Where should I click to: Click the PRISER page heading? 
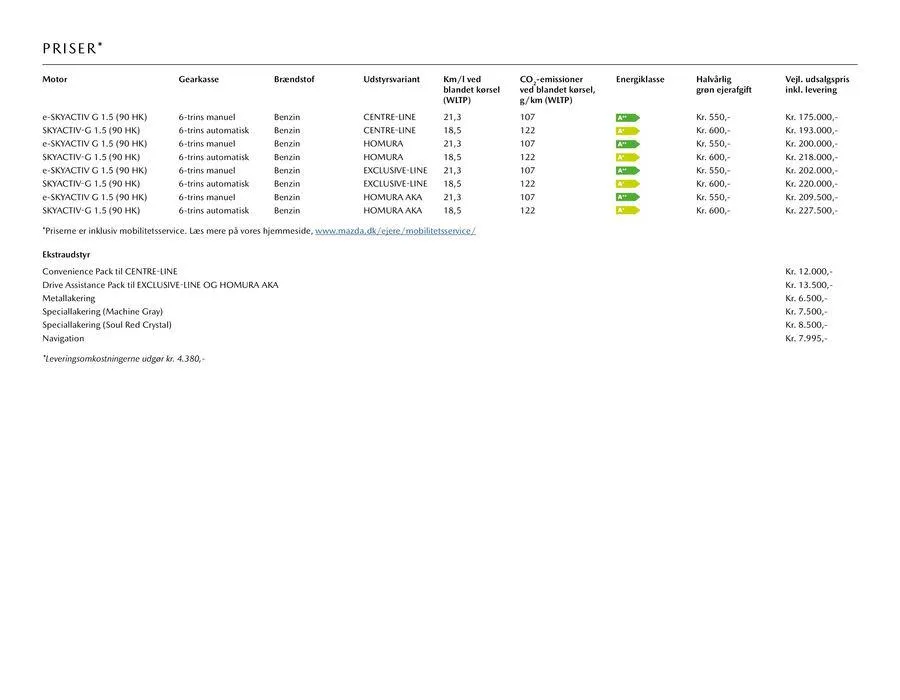pyautogui.click(x=72, y=48)
